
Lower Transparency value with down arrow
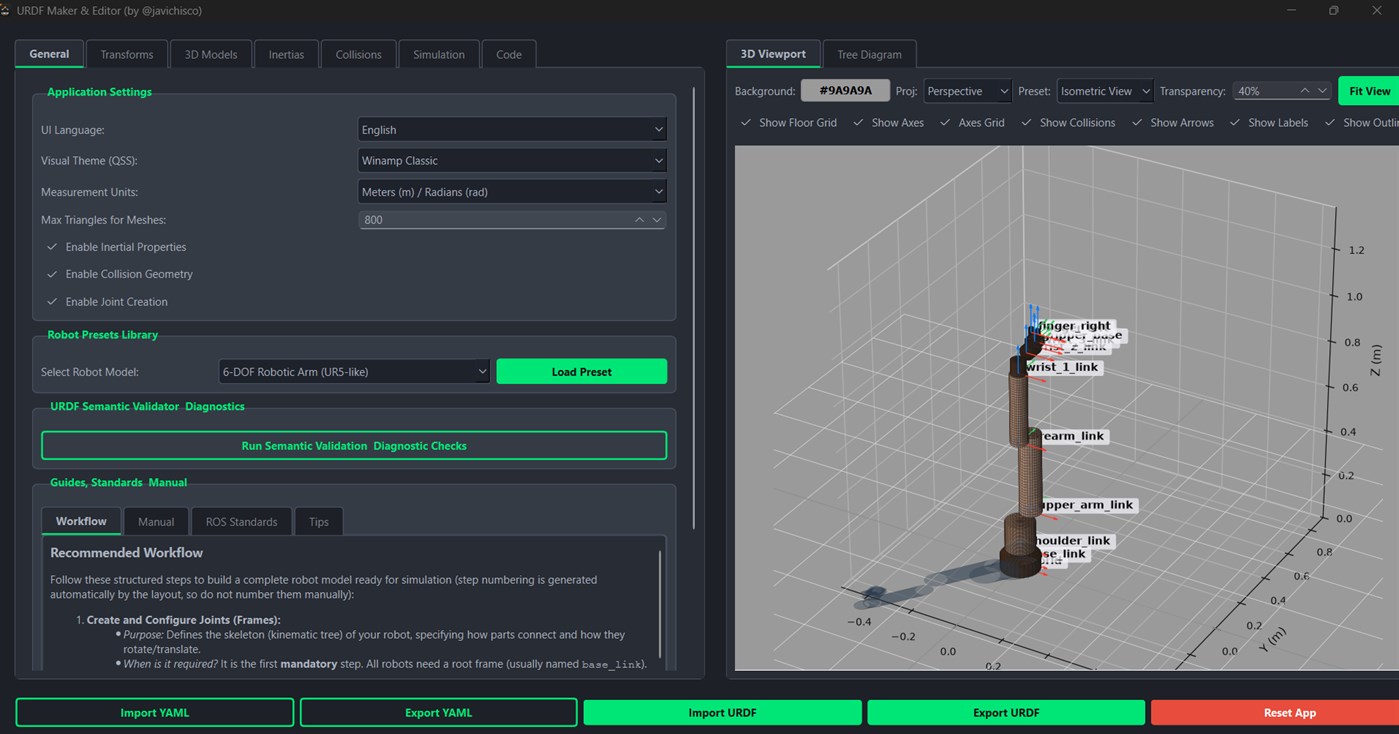(1322, 91)
